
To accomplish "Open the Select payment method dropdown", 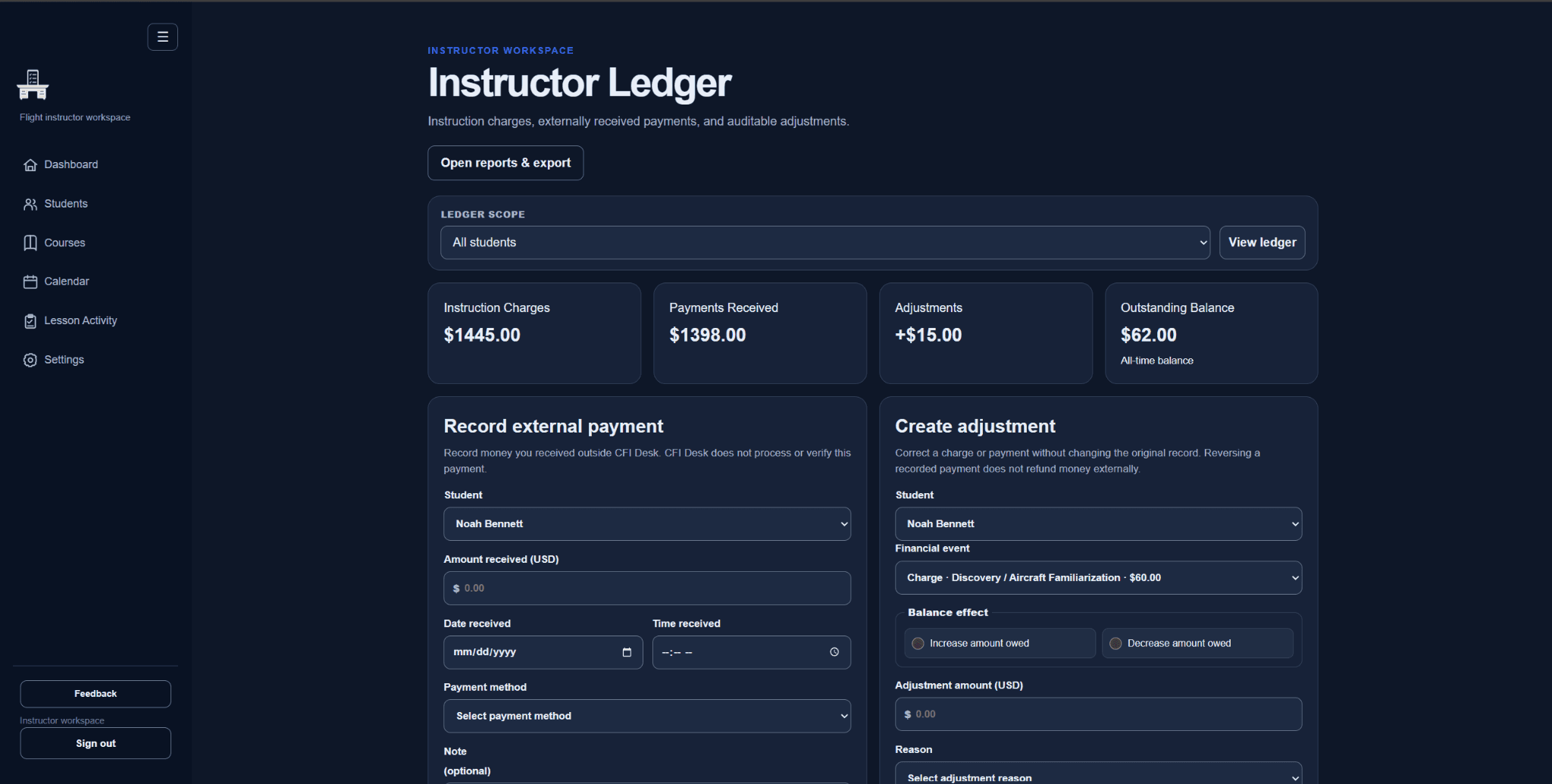I will pos(647,716).
